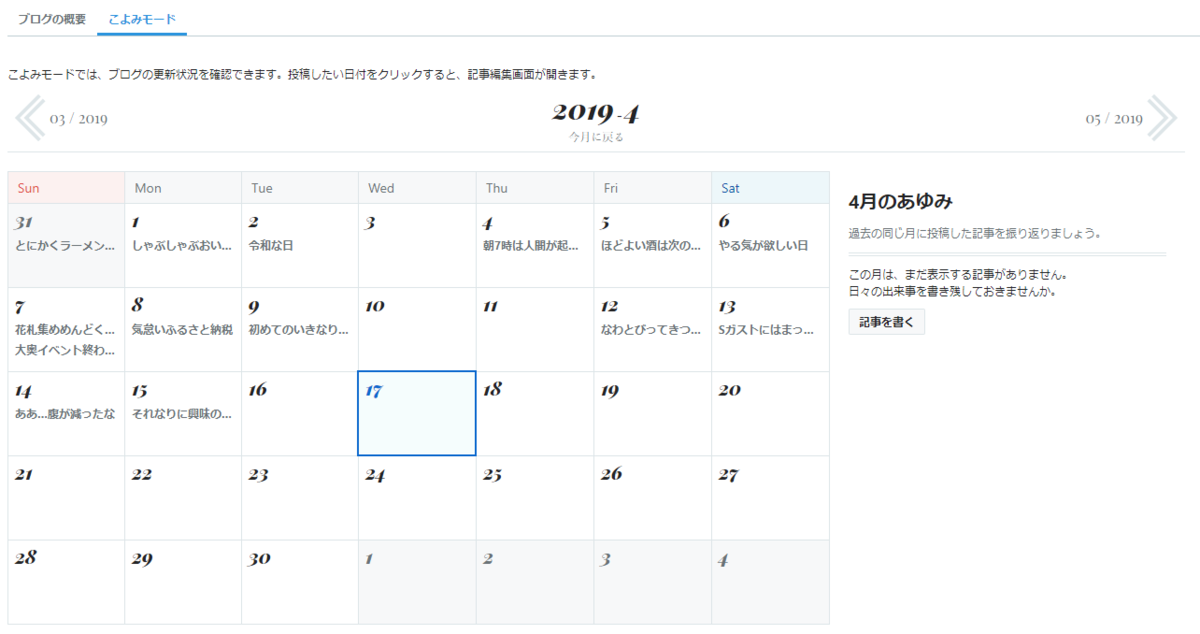Click the April 18 date cell

point(535,413)
